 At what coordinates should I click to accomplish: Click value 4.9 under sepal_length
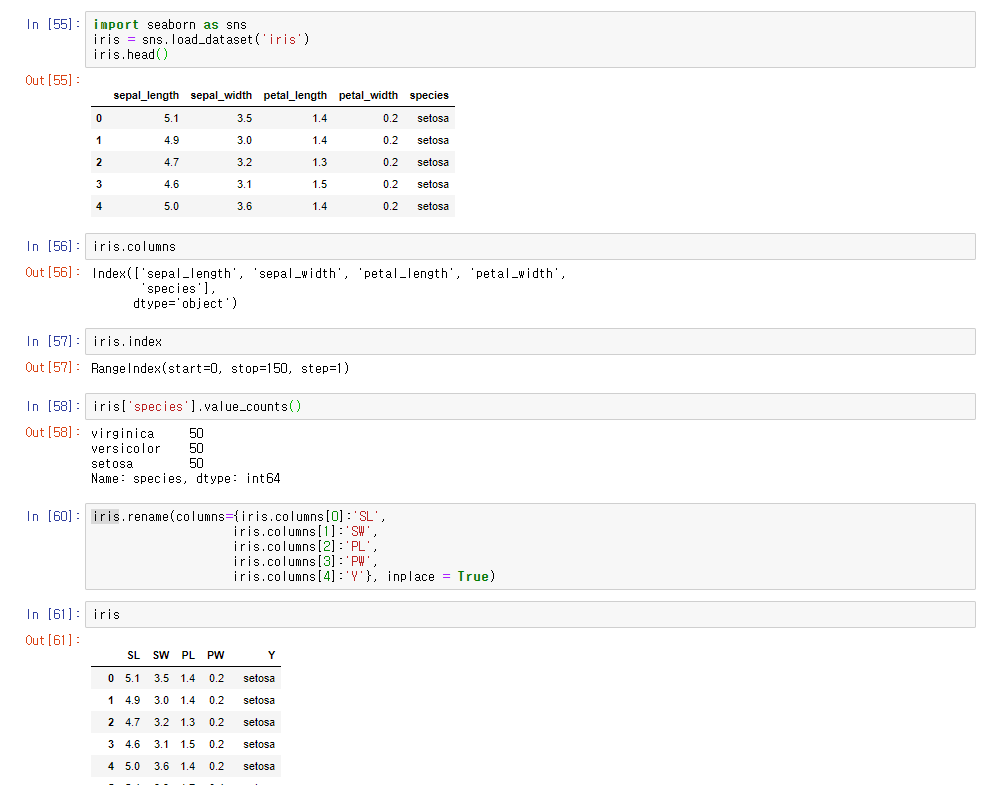pos(171,140)
